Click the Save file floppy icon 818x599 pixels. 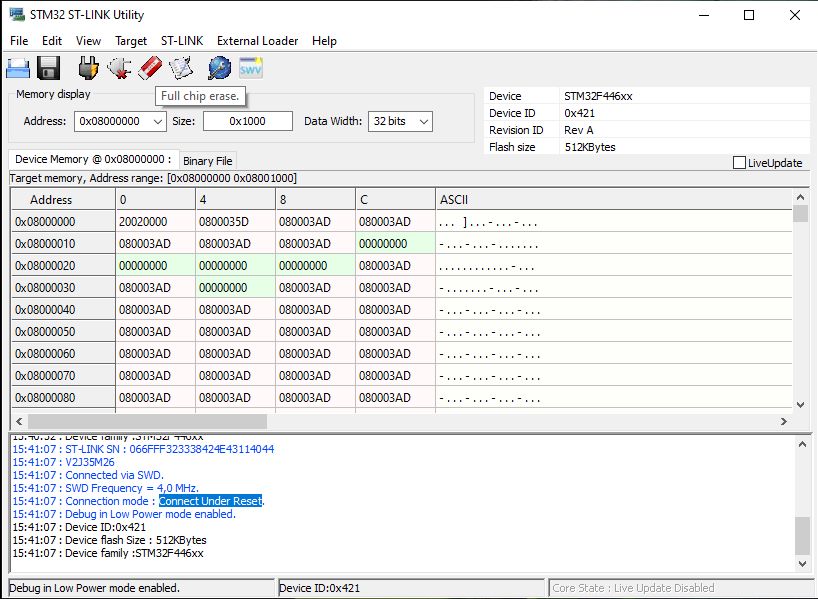[x=49, y=68]
